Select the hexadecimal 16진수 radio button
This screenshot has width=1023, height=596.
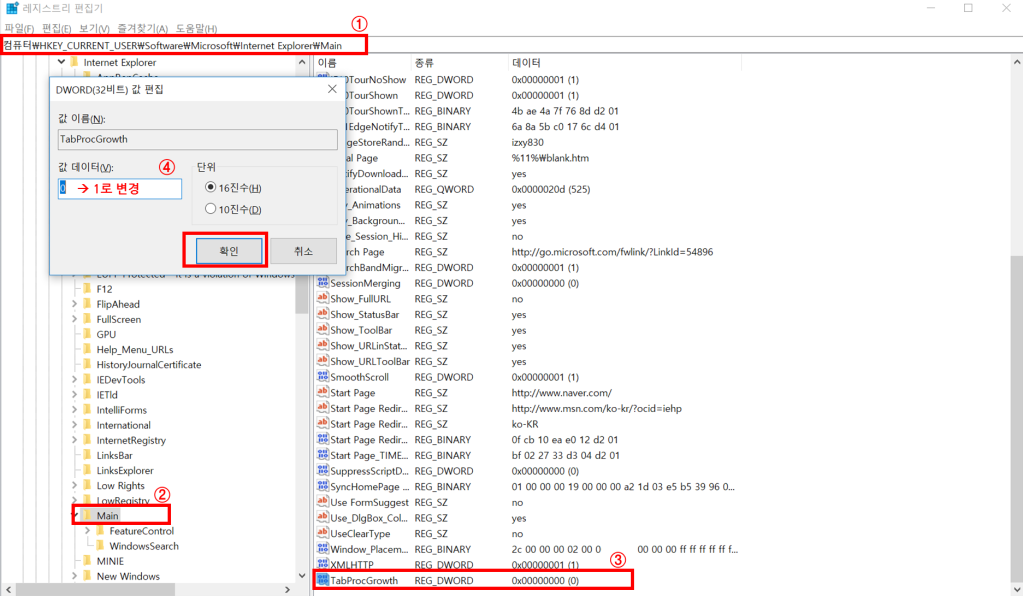(210, 187)
